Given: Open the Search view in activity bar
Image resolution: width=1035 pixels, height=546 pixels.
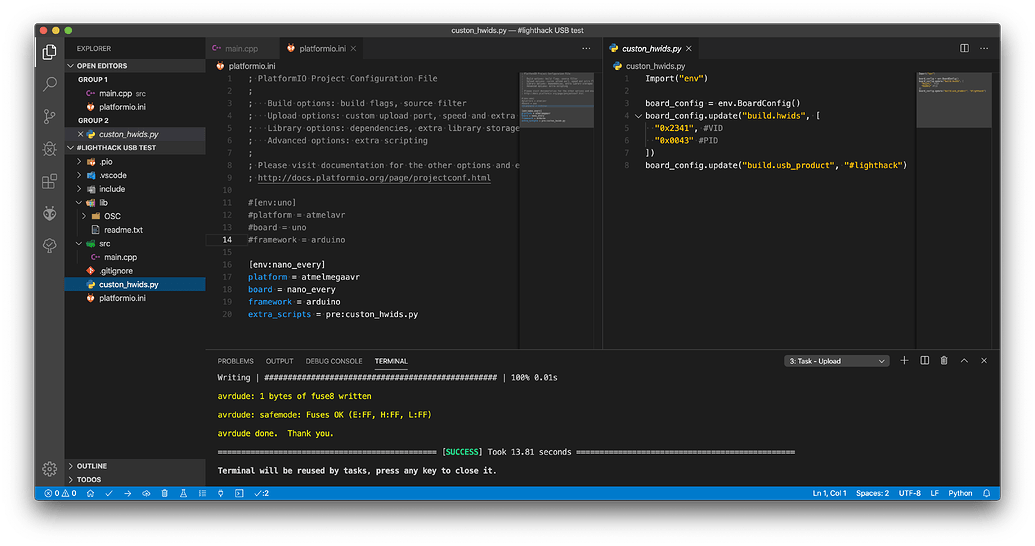Looking at the screenshot, I should (x=49, y=84).
